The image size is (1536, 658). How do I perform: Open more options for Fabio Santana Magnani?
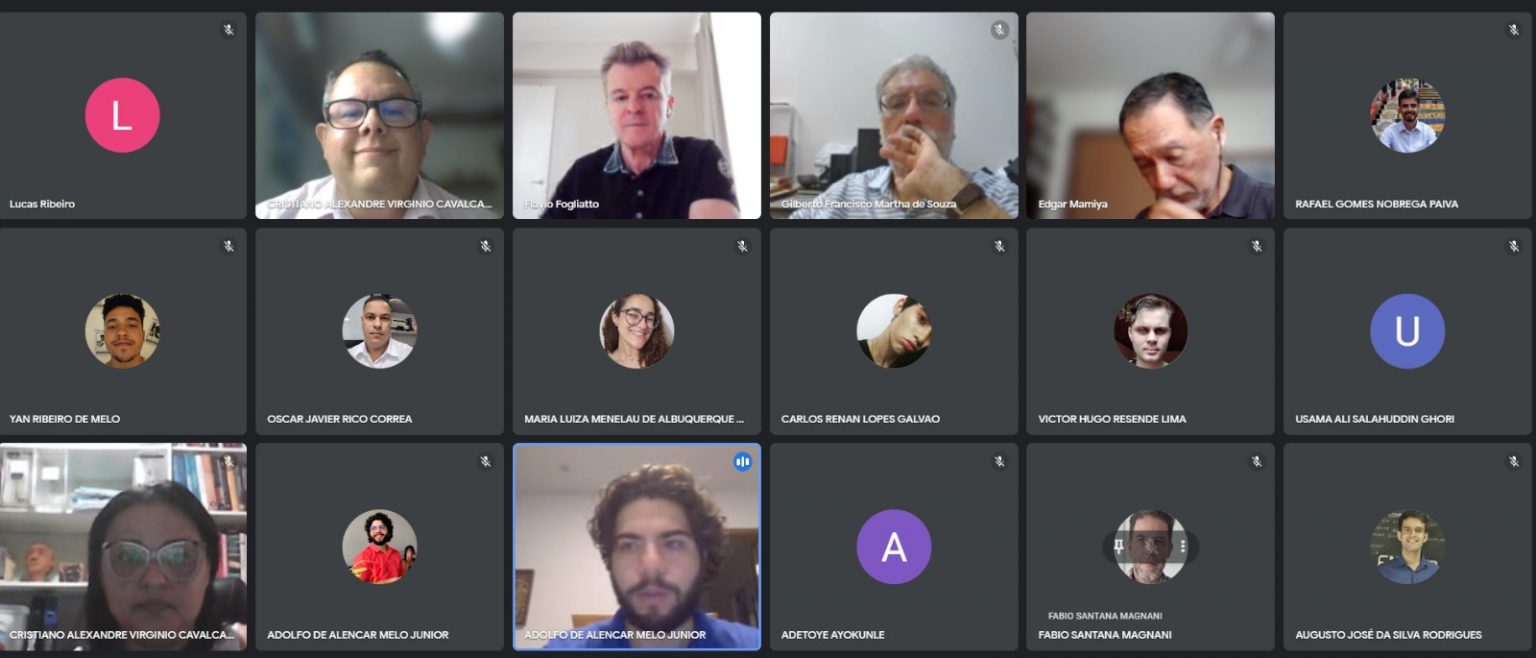click(1183, 546)
